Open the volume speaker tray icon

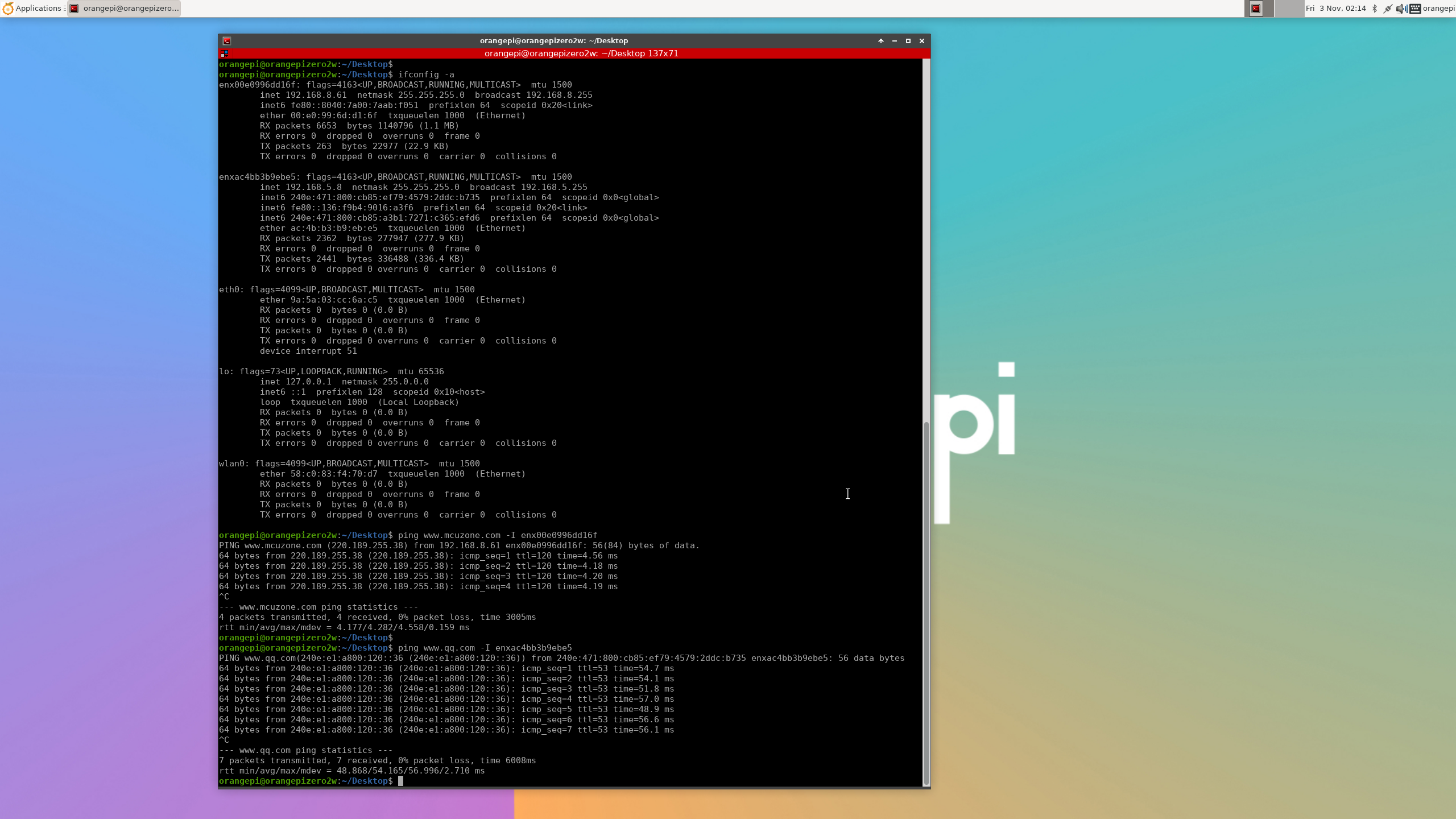1401,9
